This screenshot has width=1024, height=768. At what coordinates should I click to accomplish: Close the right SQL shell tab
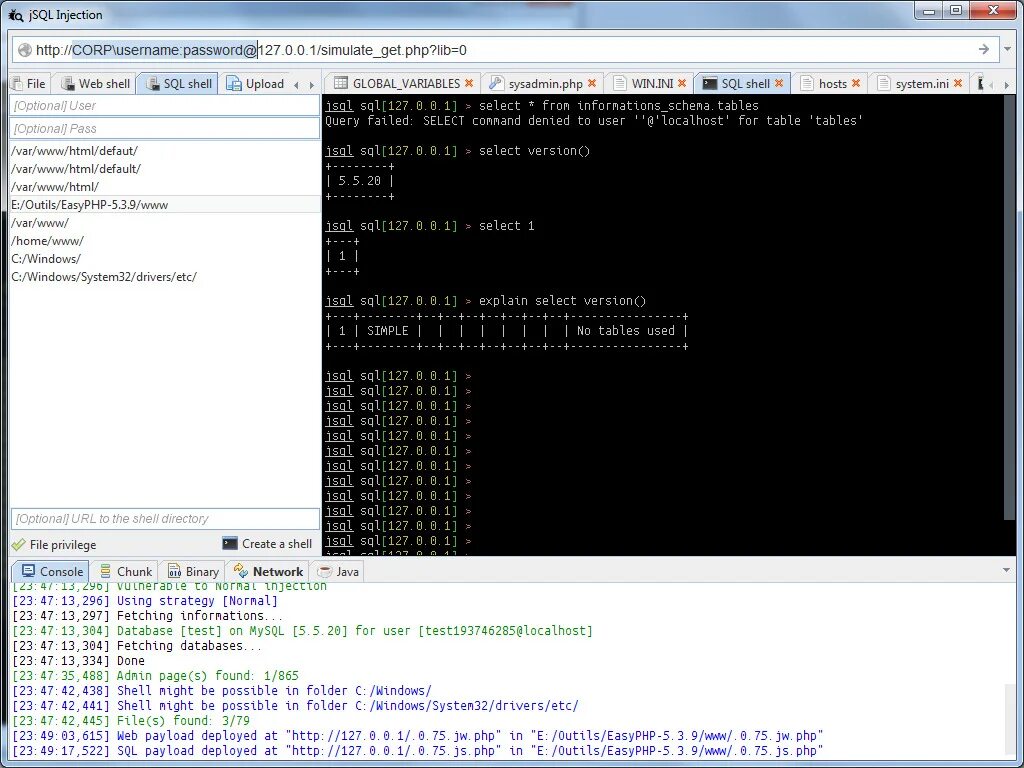coord(779,83)
